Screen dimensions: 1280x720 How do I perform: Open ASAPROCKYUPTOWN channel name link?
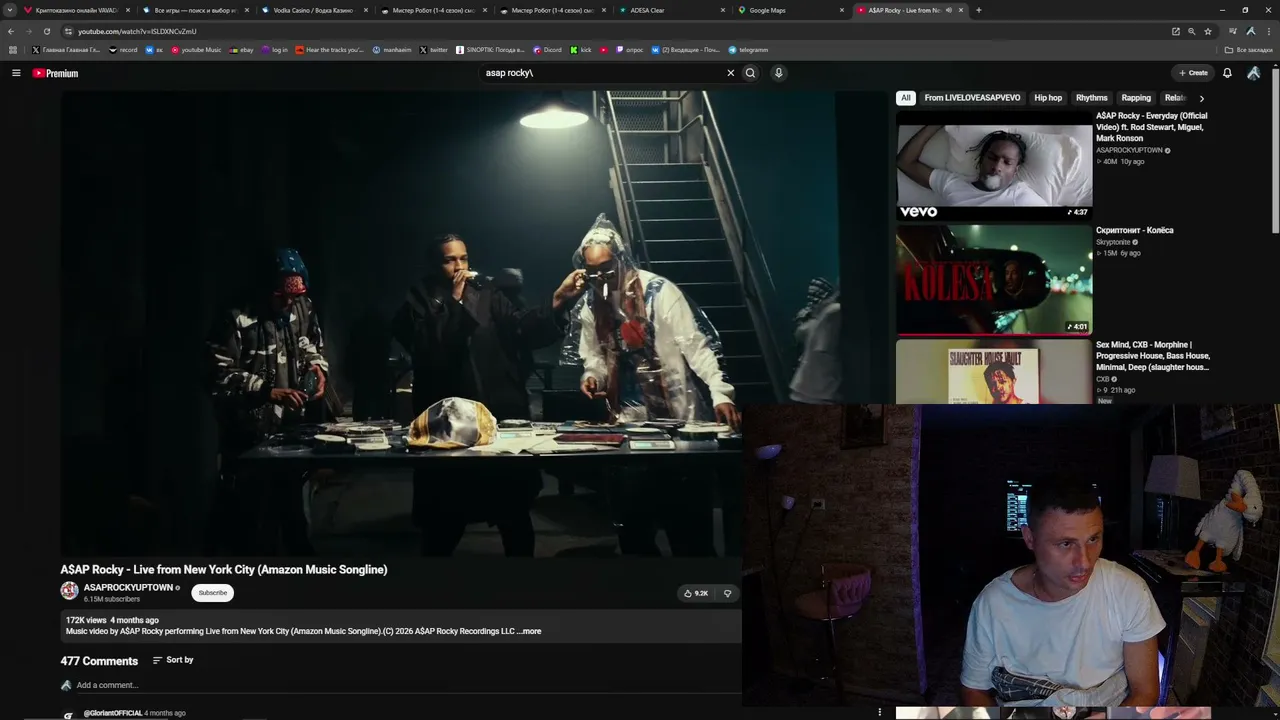tap(128, 587)
